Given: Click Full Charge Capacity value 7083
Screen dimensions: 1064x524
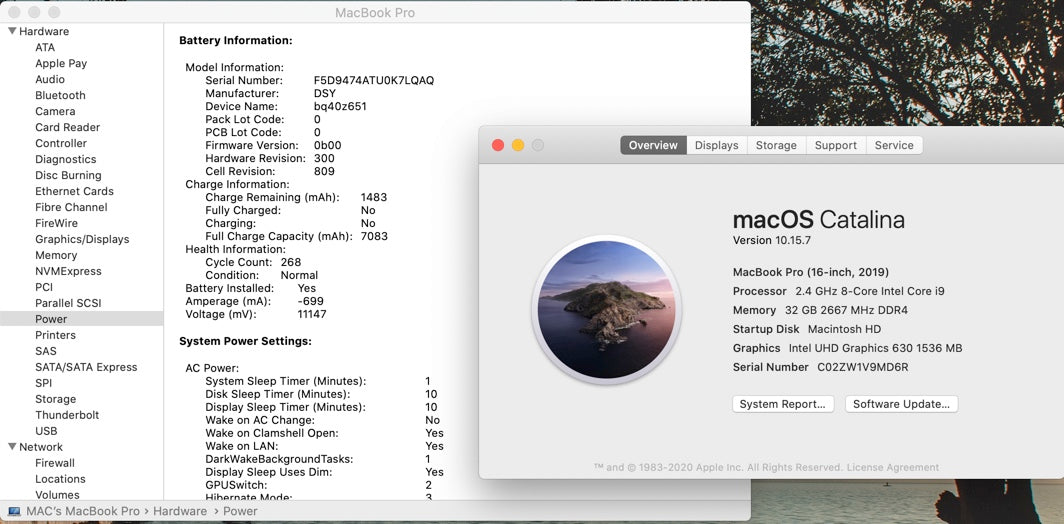Looking at the screenshot, I should pos(374,236).
